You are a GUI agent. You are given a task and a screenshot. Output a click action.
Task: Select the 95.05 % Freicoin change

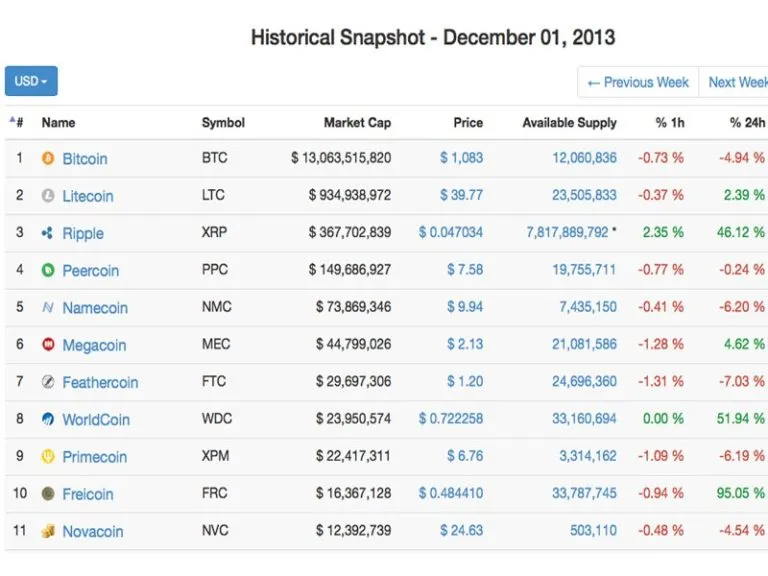click(741, 493)
